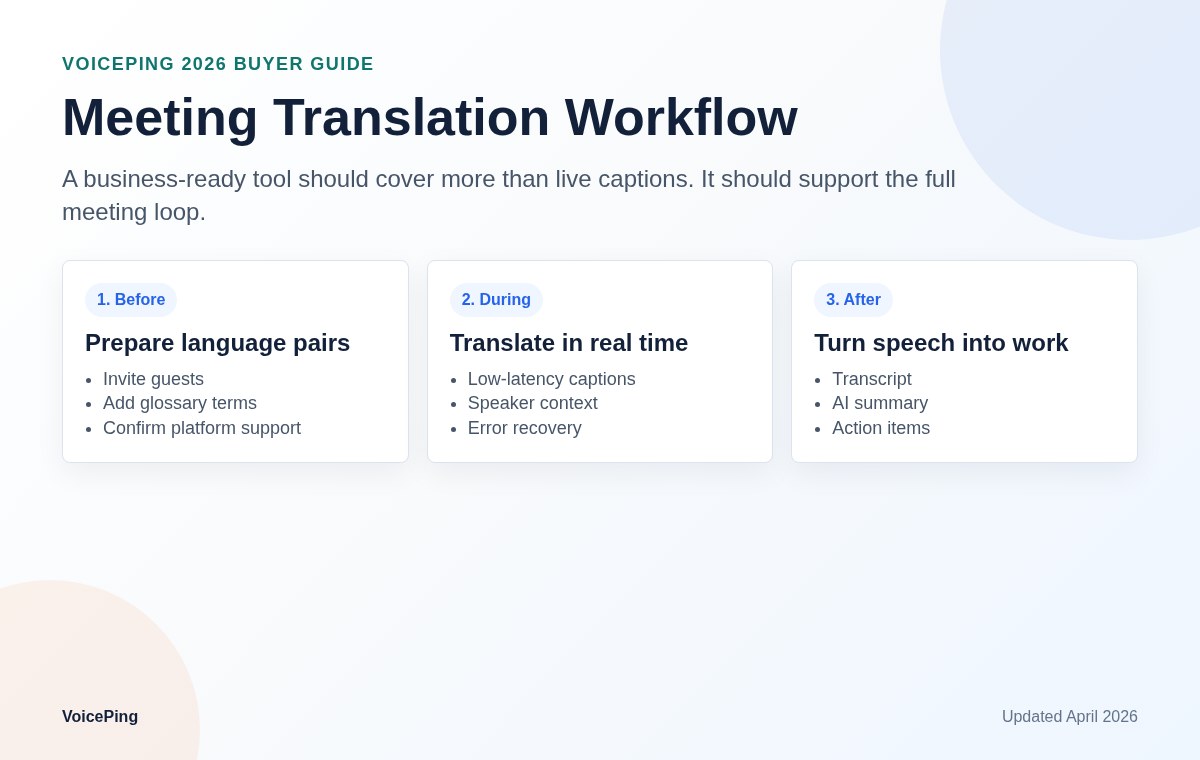
Task: Click the 'Invite guests' bullet
Action: pyautogui.click(x=153, y=379)
